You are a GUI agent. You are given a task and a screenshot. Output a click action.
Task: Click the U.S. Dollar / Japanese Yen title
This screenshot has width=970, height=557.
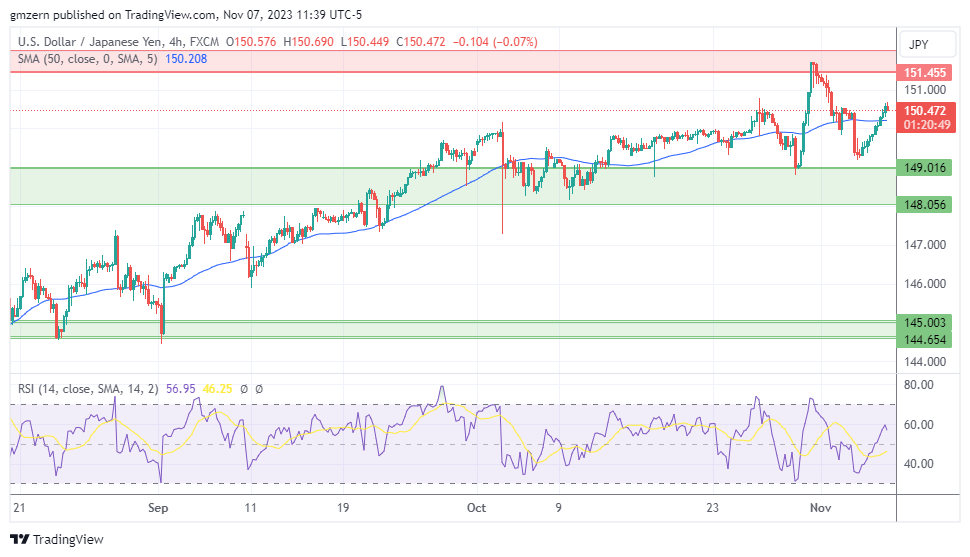pyautogui.click(x=90, y=42)
